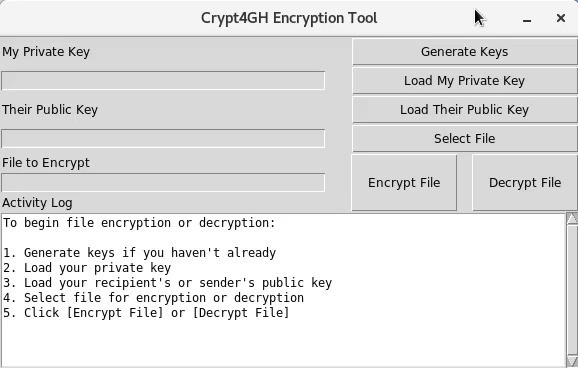This screenshot has height=368, width=578.
Task: Click the "My Private Key" label
Action: (46, 52)
